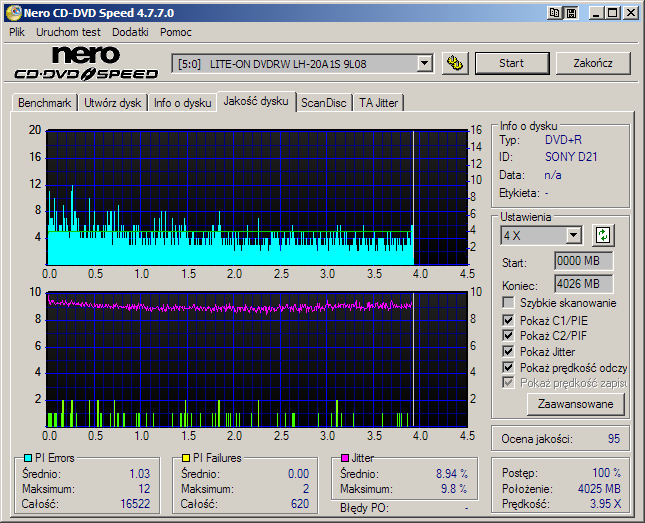Viewport: 645px width, 523px height.
Task: Click the copy-to-clipboard icon in title bar
Action: tap(555, 13)
